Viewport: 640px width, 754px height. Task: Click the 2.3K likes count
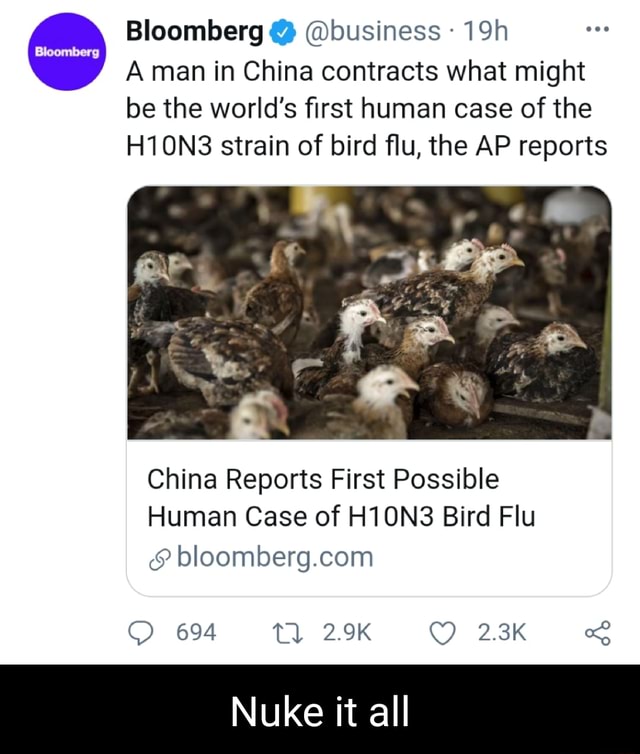[502, 633]
